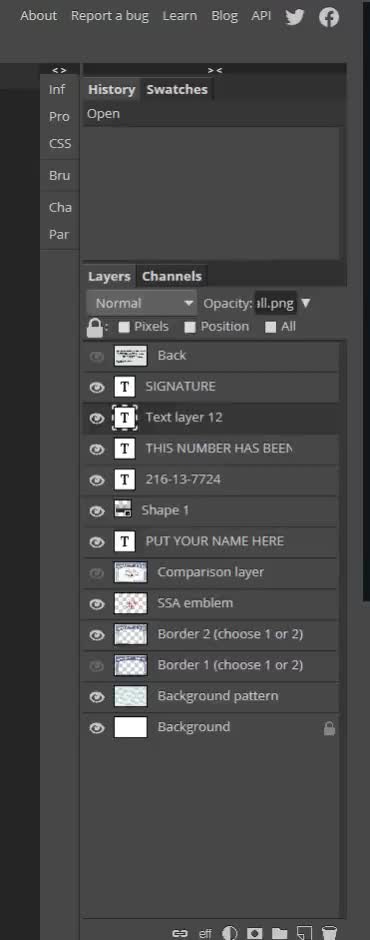Open the Facebook icon link
Image resolution: width=370 pixels, height=940 pixels.
tap(329, 17)
